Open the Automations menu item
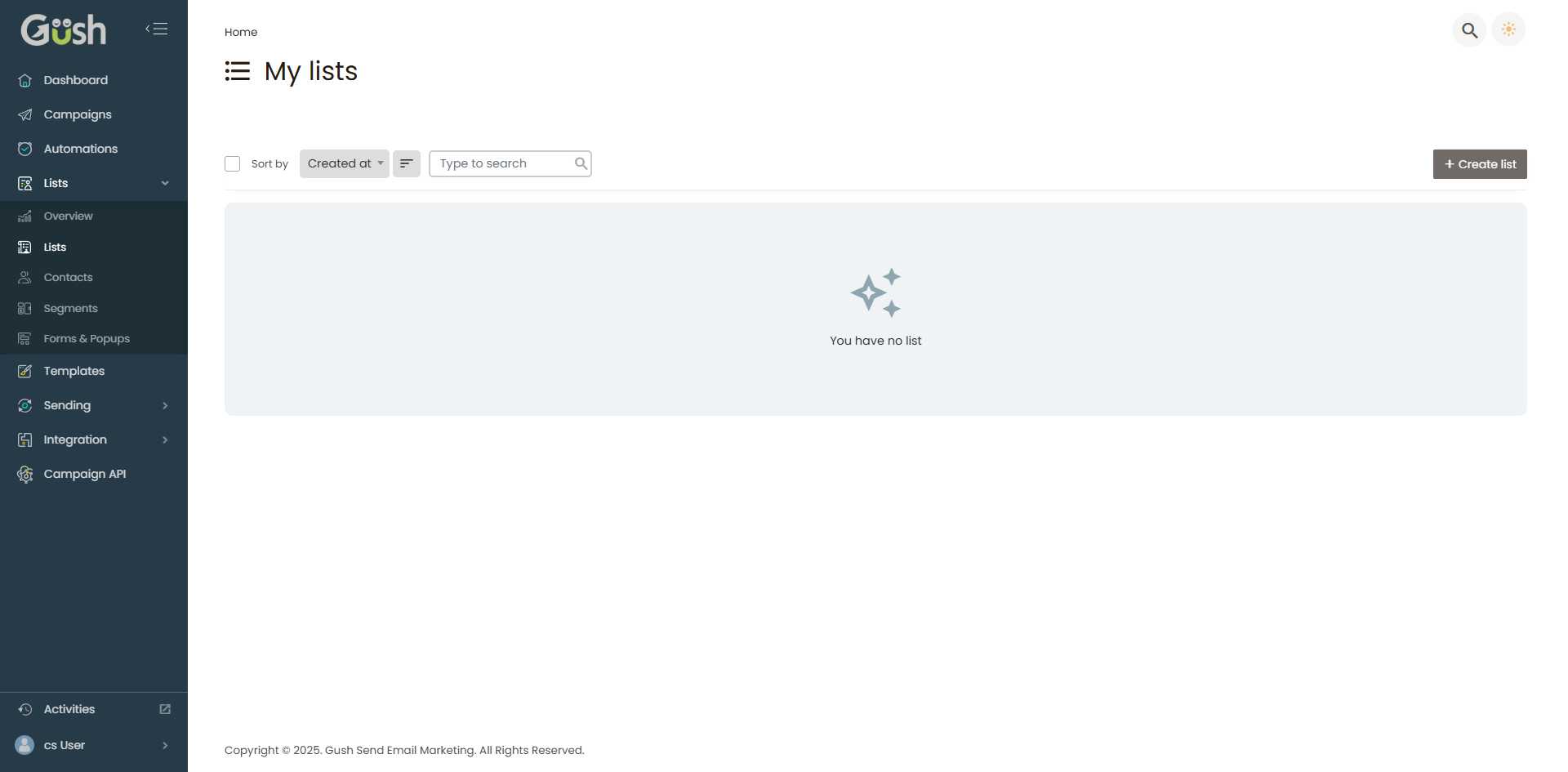The image size is (1568, 772). pyautogui.click(x=94, y=149)
